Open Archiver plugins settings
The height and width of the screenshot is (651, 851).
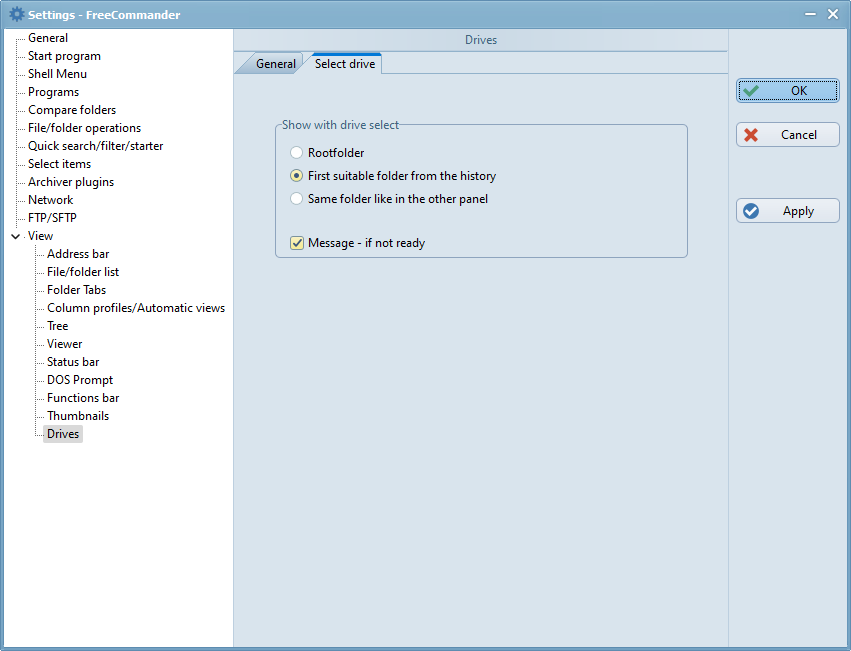pos(71,182)
